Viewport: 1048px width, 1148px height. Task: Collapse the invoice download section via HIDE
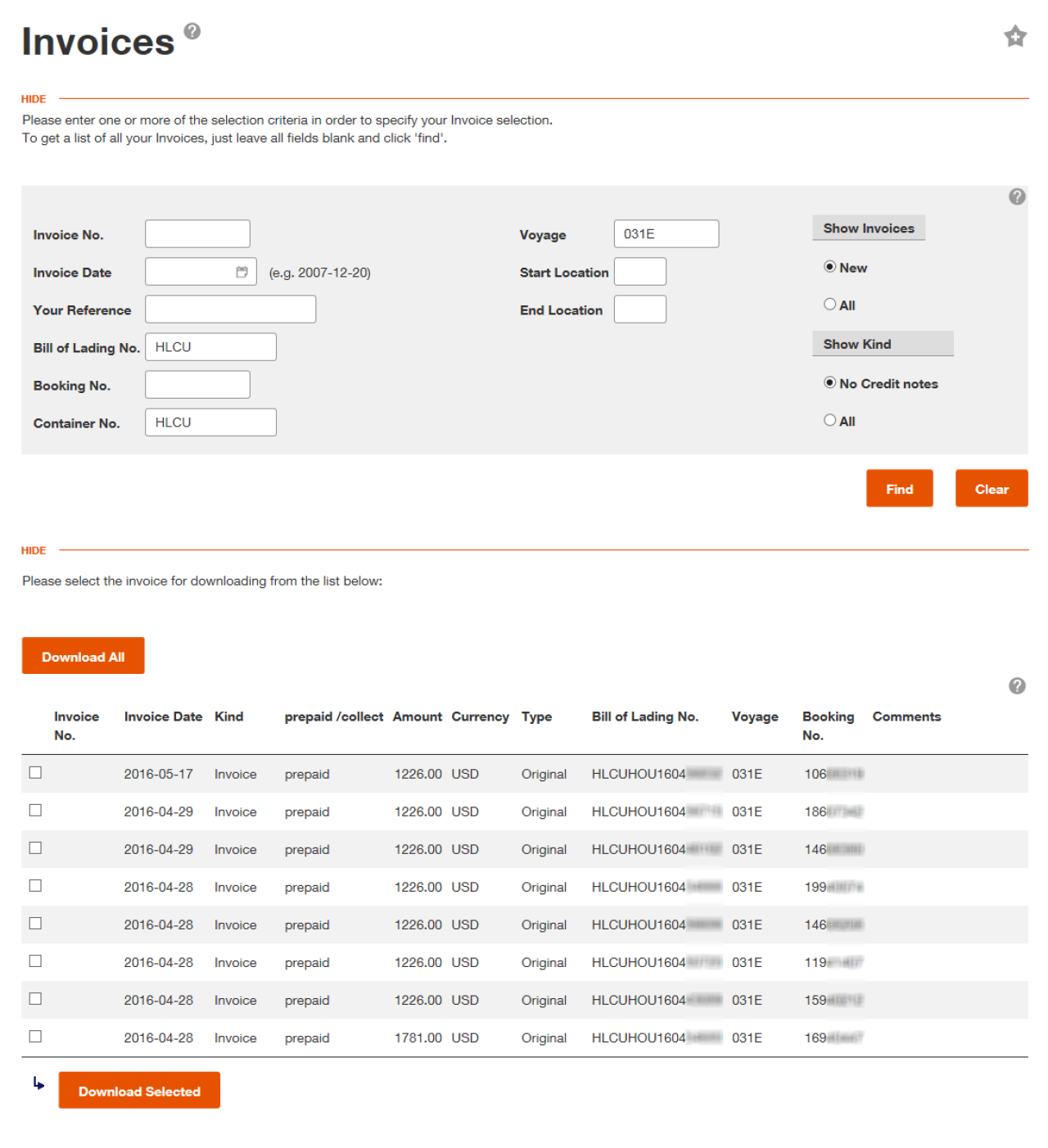(33, 549)
